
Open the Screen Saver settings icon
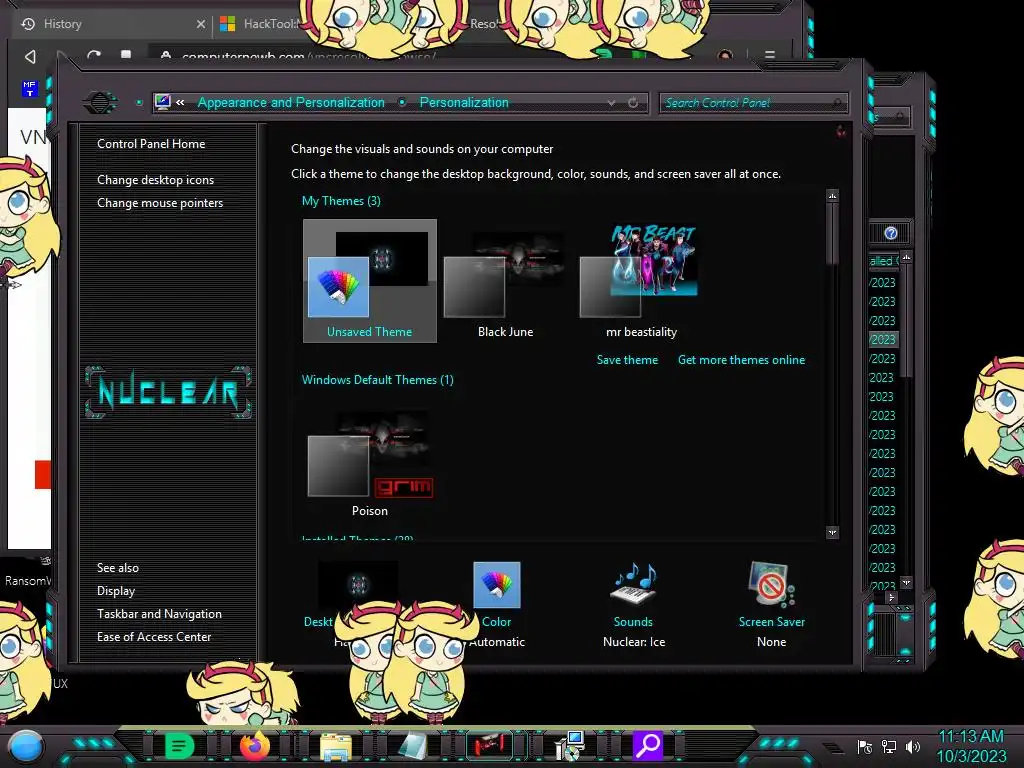tap(771, 584)
